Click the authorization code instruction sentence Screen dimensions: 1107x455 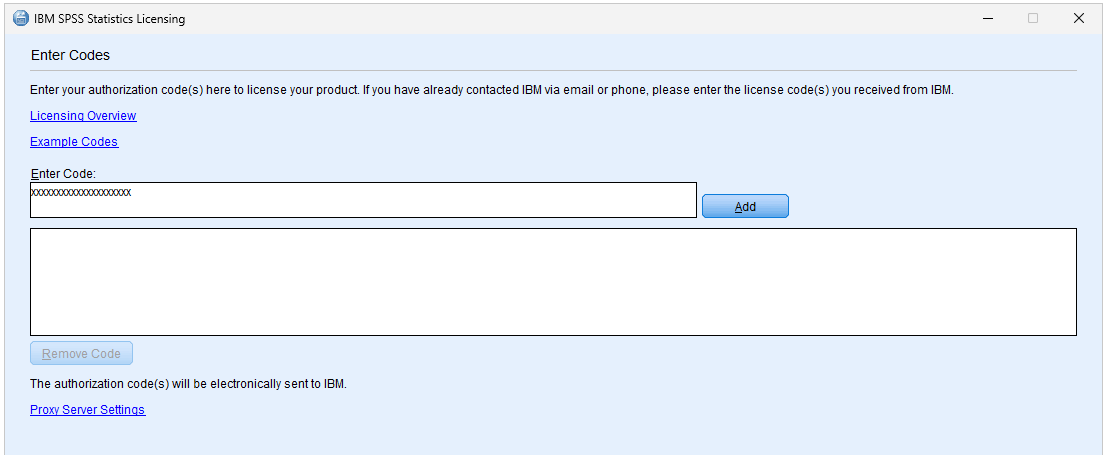click(x=492, y=90)
